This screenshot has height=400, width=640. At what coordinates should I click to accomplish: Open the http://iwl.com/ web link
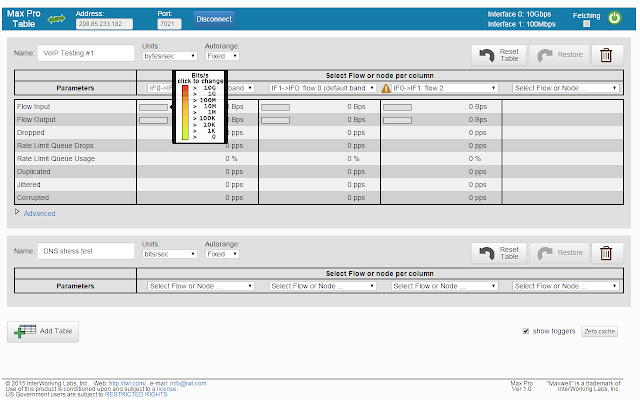click(127, 383)
